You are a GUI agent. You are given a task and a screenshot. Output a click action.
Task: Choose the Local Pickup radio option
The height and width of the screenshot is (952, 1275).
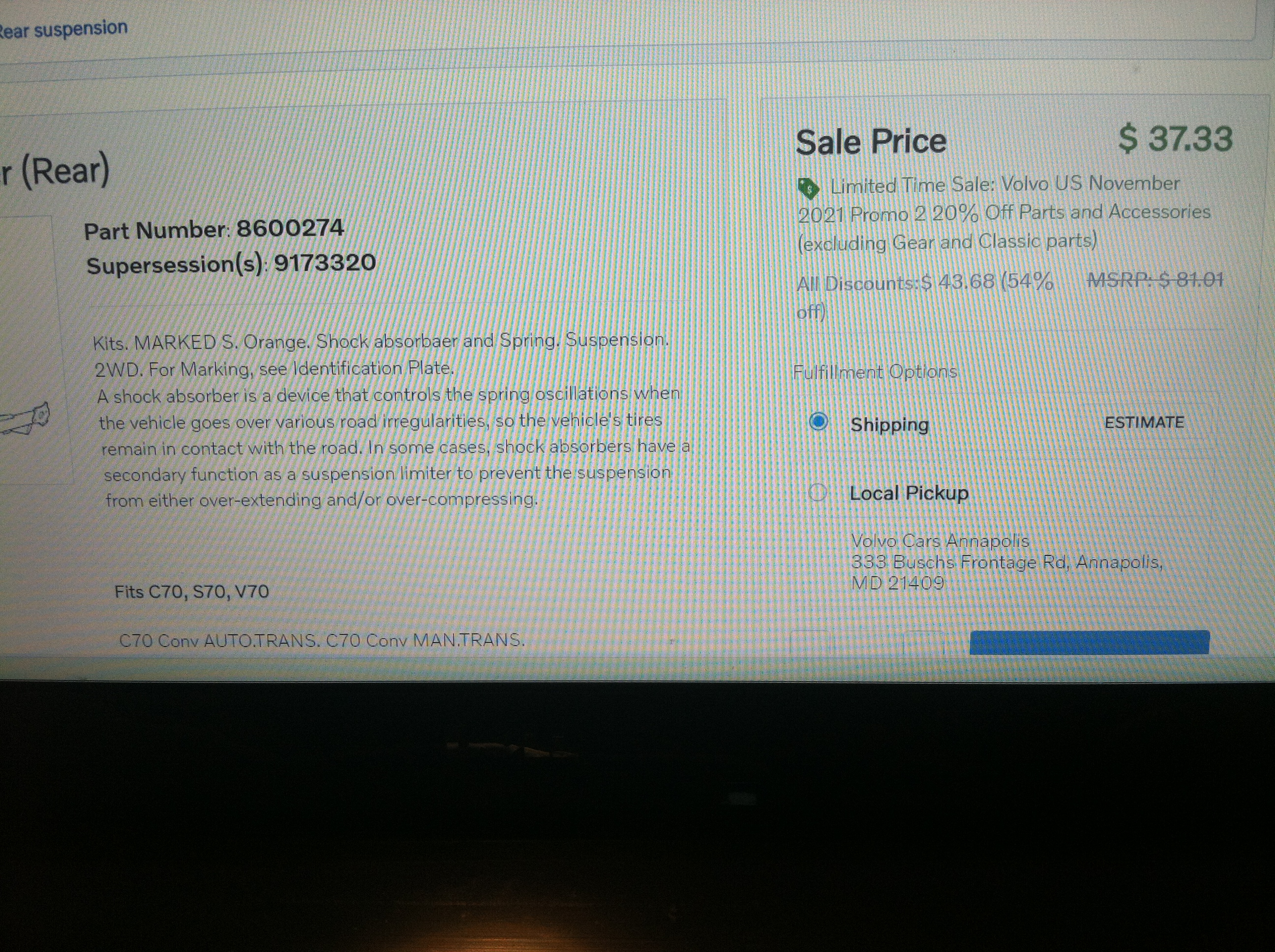(818, 493)
